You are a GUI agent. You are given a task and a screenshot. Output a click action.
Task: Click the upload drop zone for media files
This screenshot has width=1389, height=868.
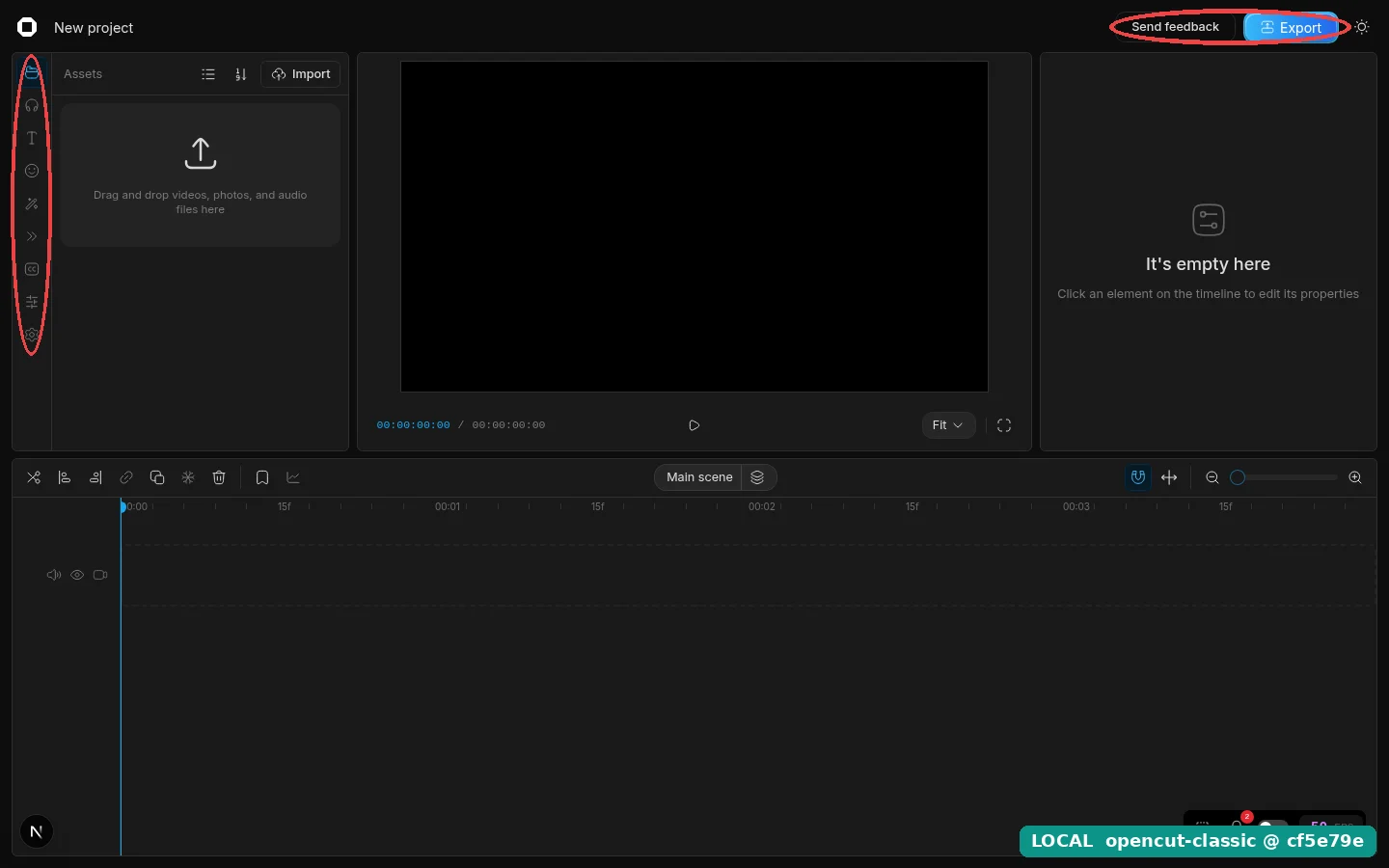click(201, 175)
